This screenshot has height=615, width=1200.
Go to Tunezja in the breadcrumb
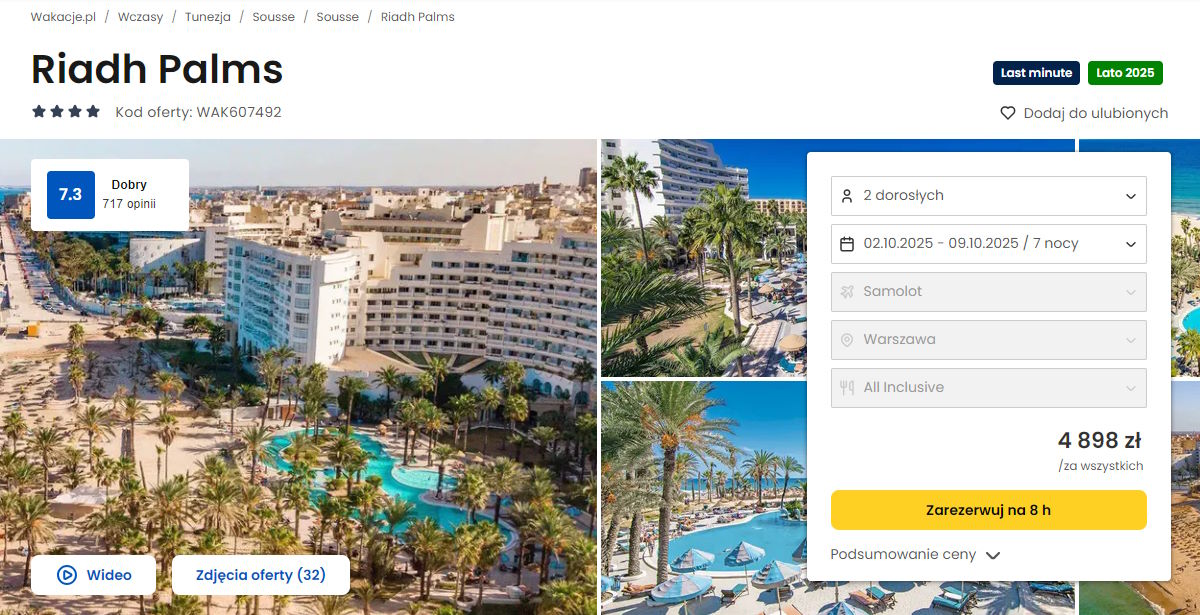click(208, 17)
